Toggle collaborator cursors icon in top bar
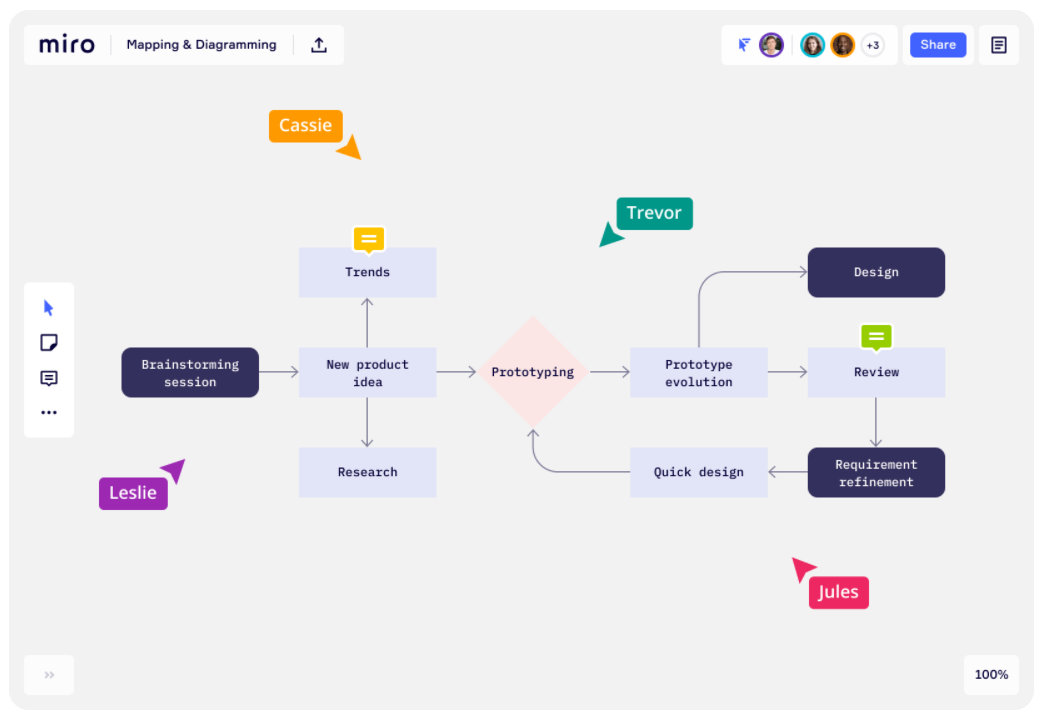The image size is (1045, 717). (x=744, y=45)
